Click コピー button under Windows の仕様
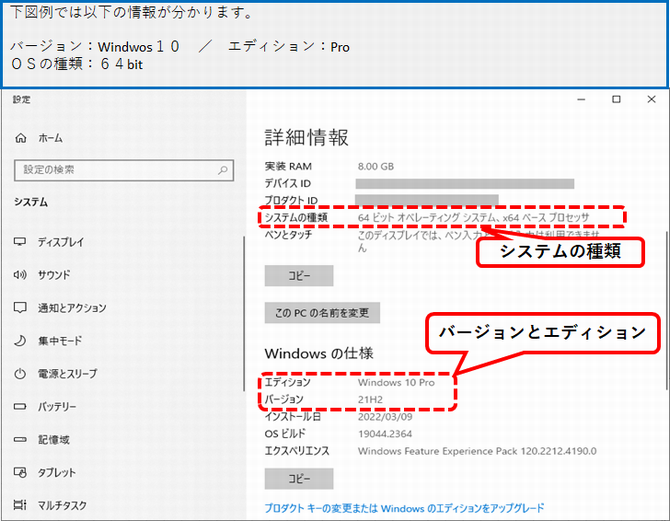670x521 pixels. pyautogui.click(x=299, y=479)
